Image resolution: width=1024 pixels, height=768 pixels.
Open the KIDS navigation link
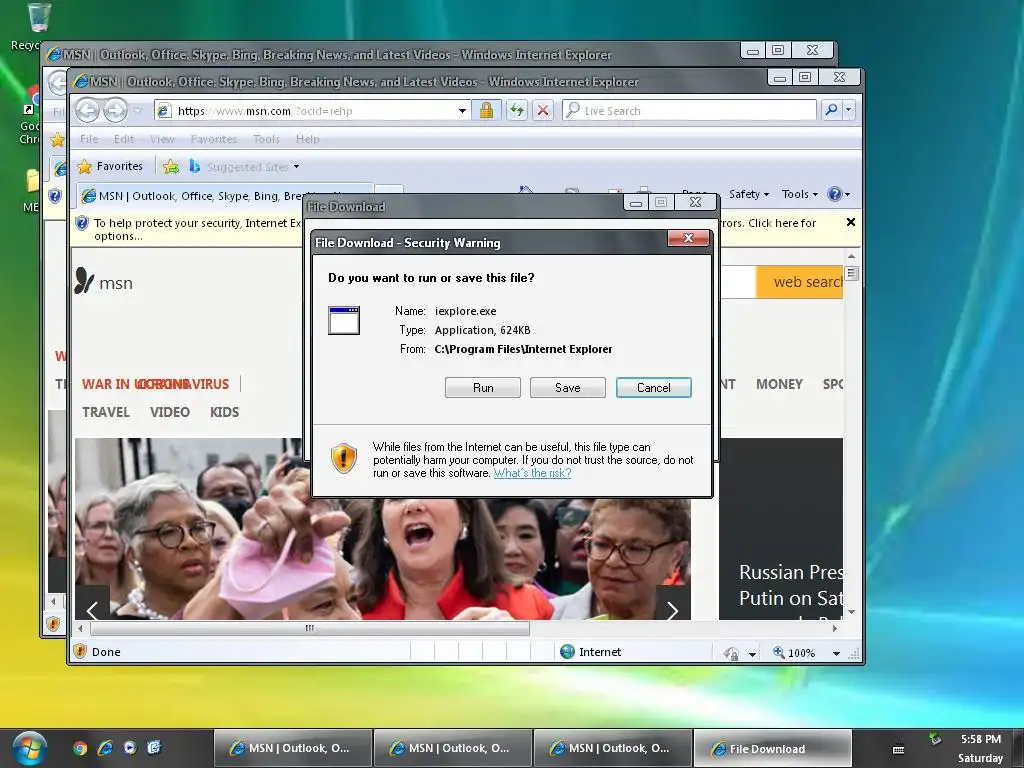pos(224,412)
